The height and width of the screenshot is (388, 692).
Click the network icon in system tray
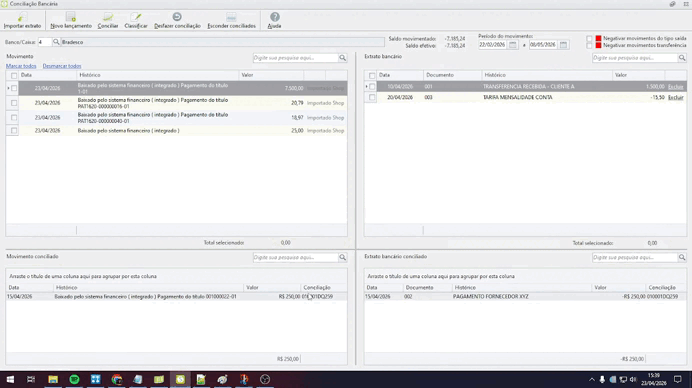click(623, 379)
